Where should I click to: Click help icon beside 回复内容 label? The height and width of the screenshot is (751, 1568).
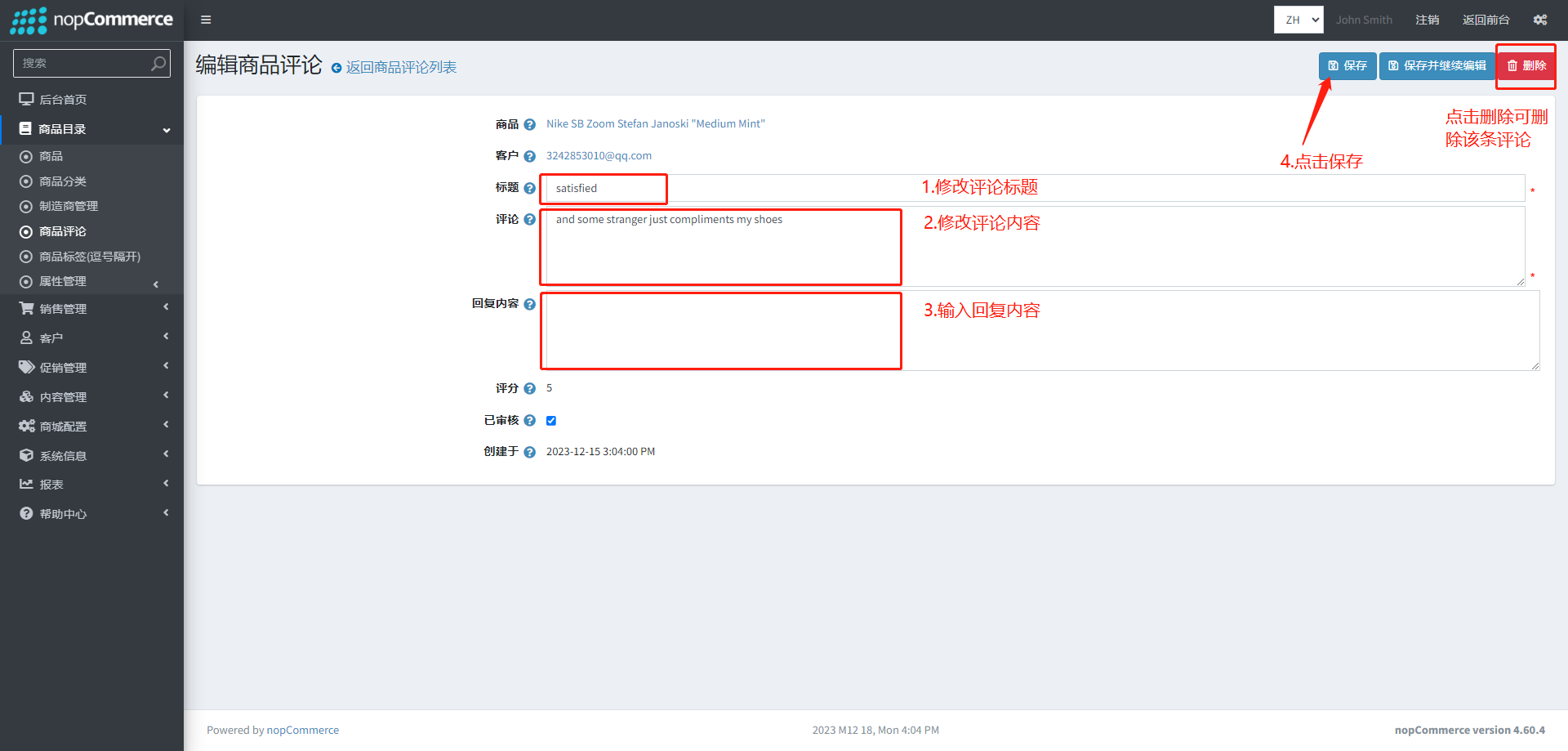pos(529,304)
